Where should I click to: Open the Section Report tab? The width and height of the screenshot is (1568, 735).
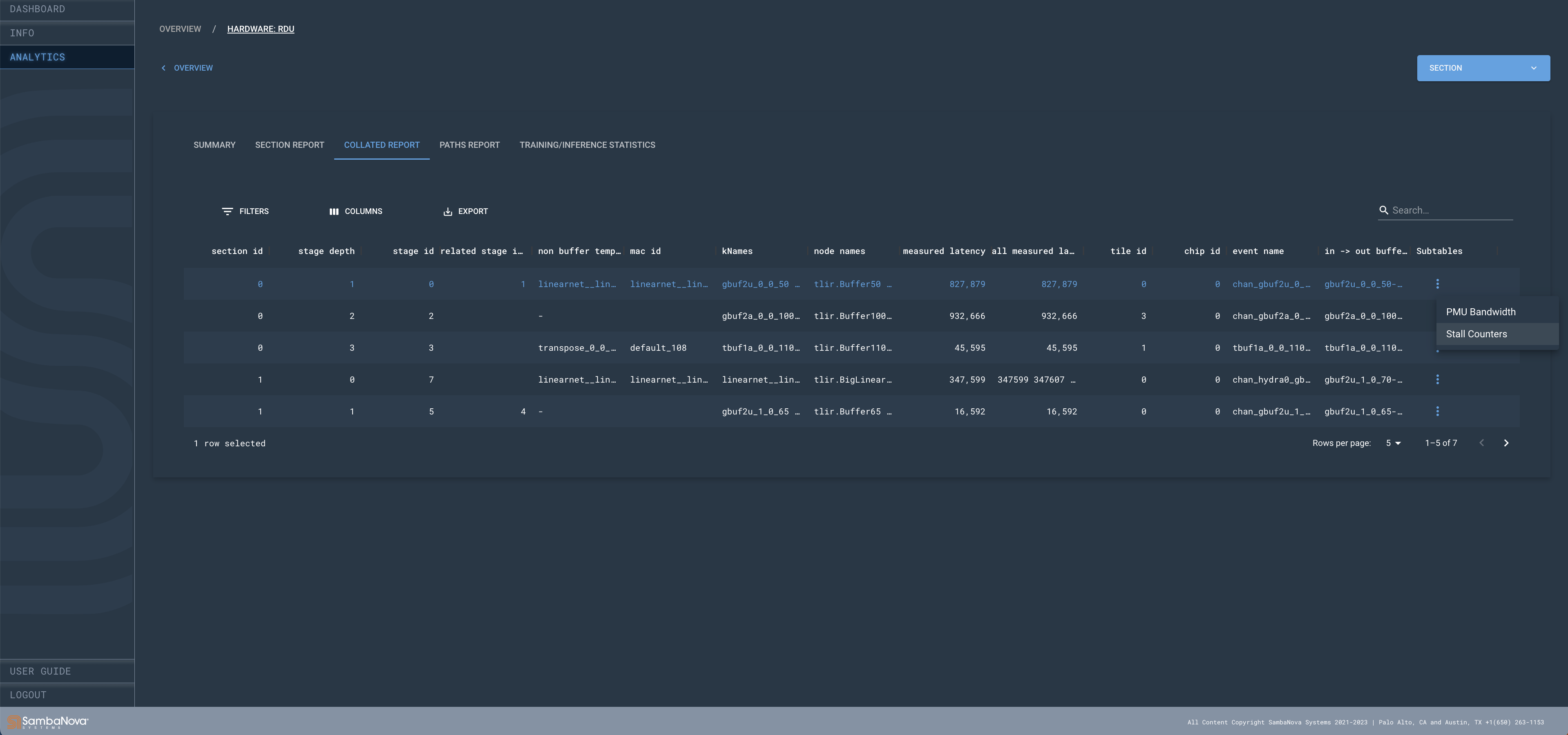(289, 145)
